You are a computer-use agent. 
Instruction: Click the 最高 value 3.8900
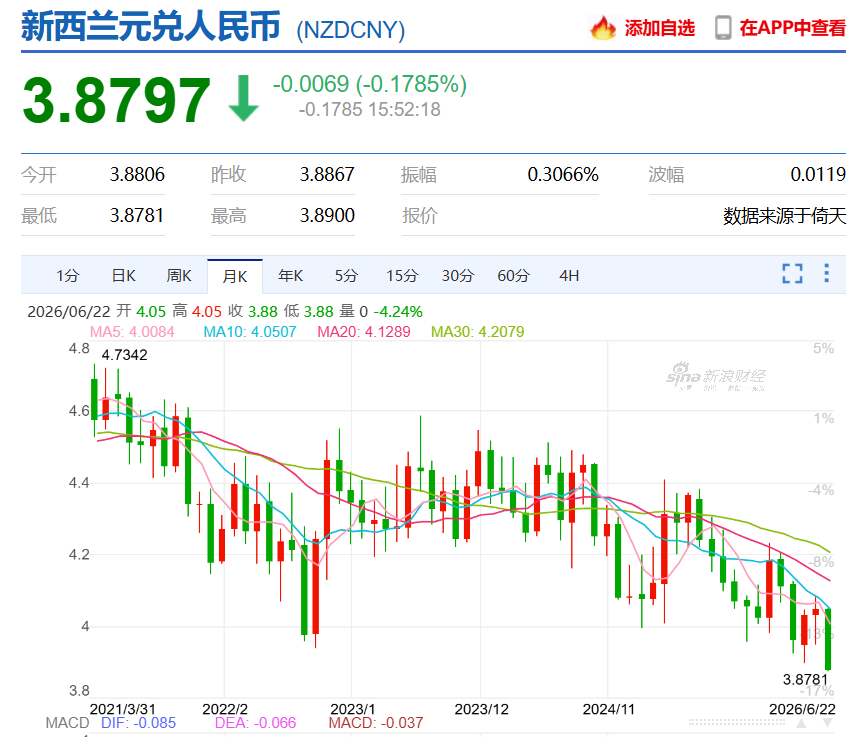327,215
